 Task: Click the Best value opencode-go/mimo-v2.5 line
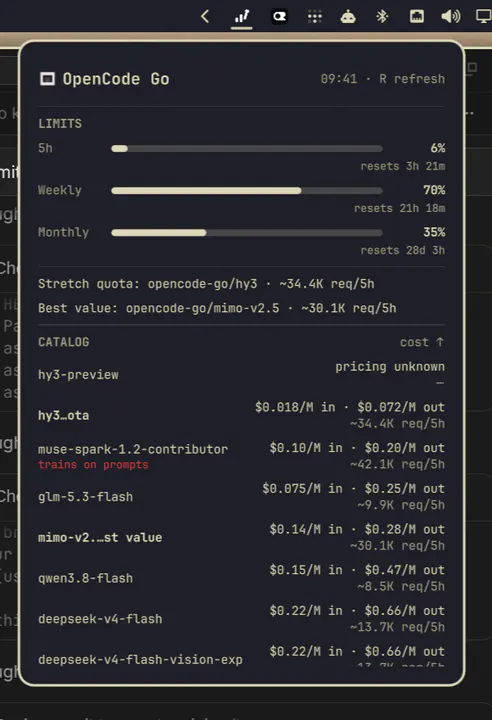217,308
